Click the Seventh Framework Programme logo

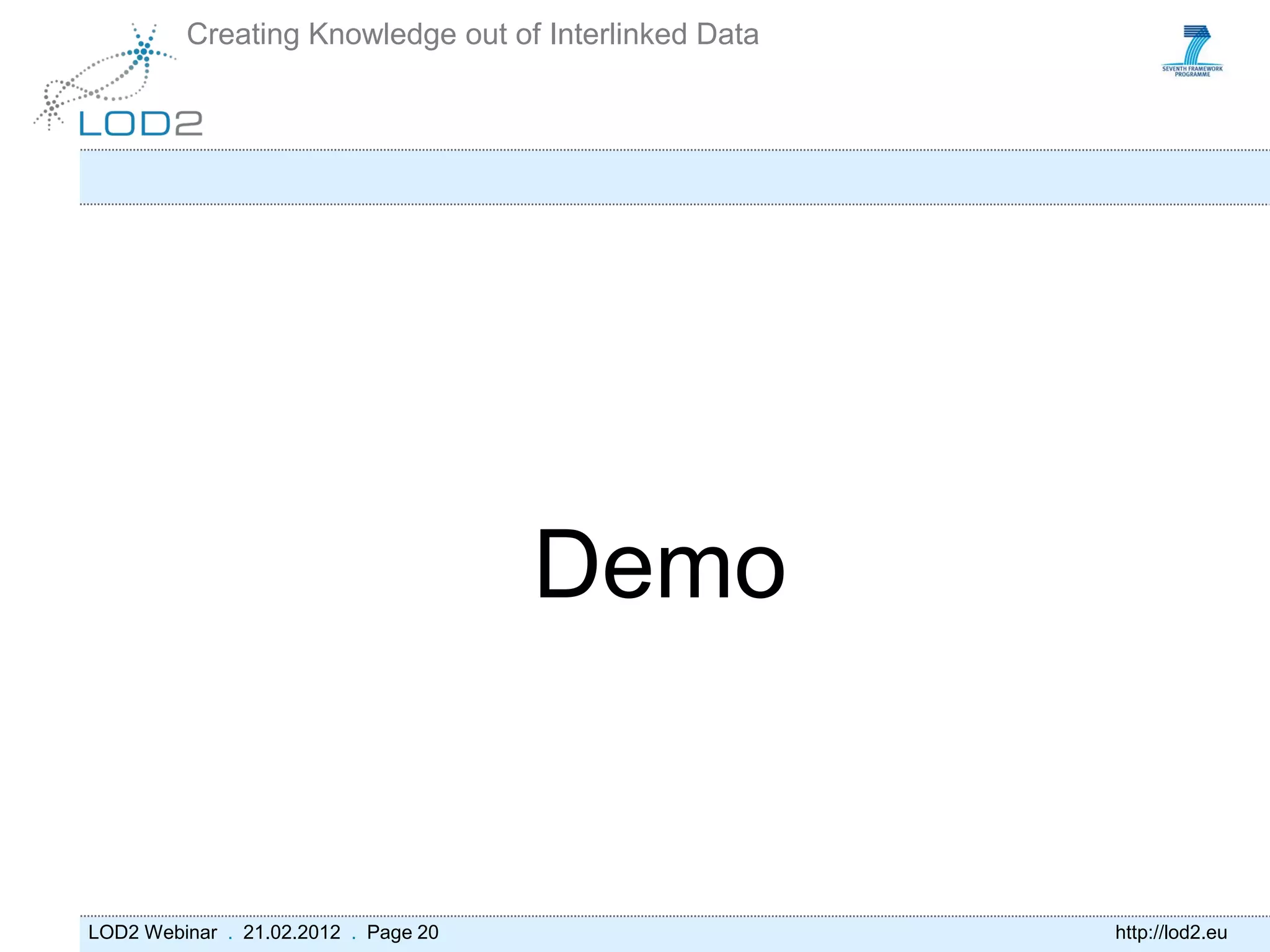[1192, 50]
